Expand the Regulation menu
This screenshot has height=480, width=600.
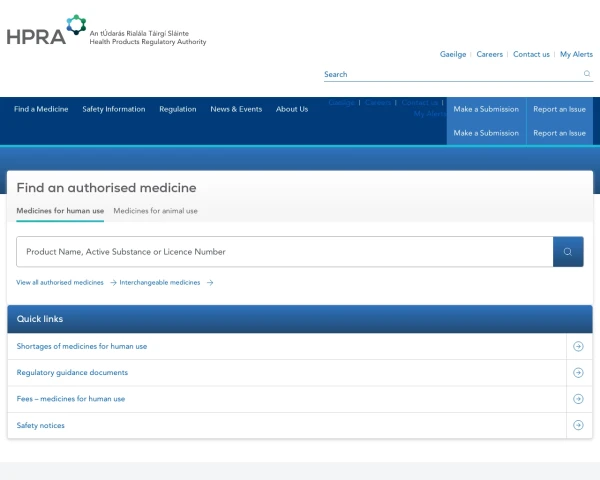click(177, 109)
